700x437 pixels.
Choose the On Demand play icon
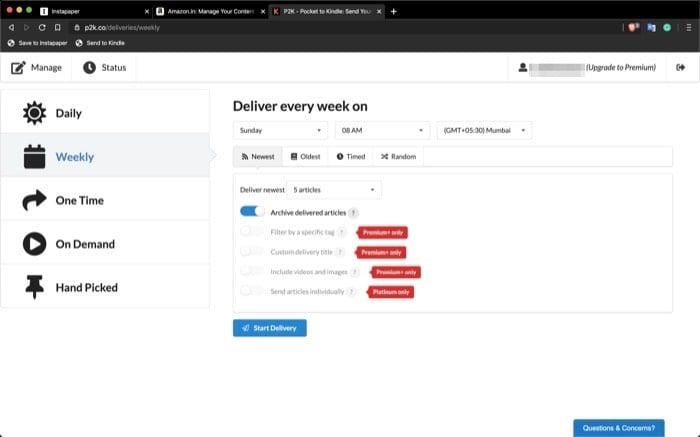(34, 244)
